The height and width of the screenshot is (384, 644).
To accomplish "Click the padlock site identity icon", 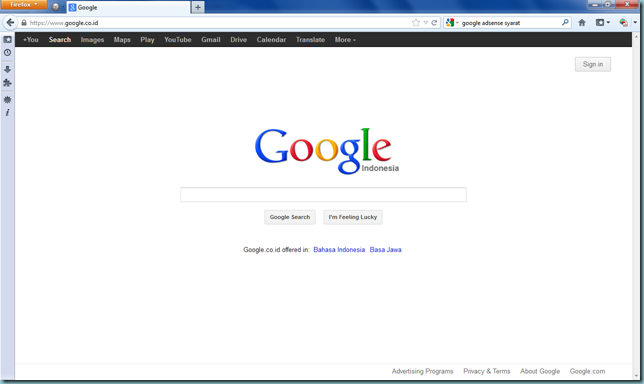I will click(x=24, y=23).
